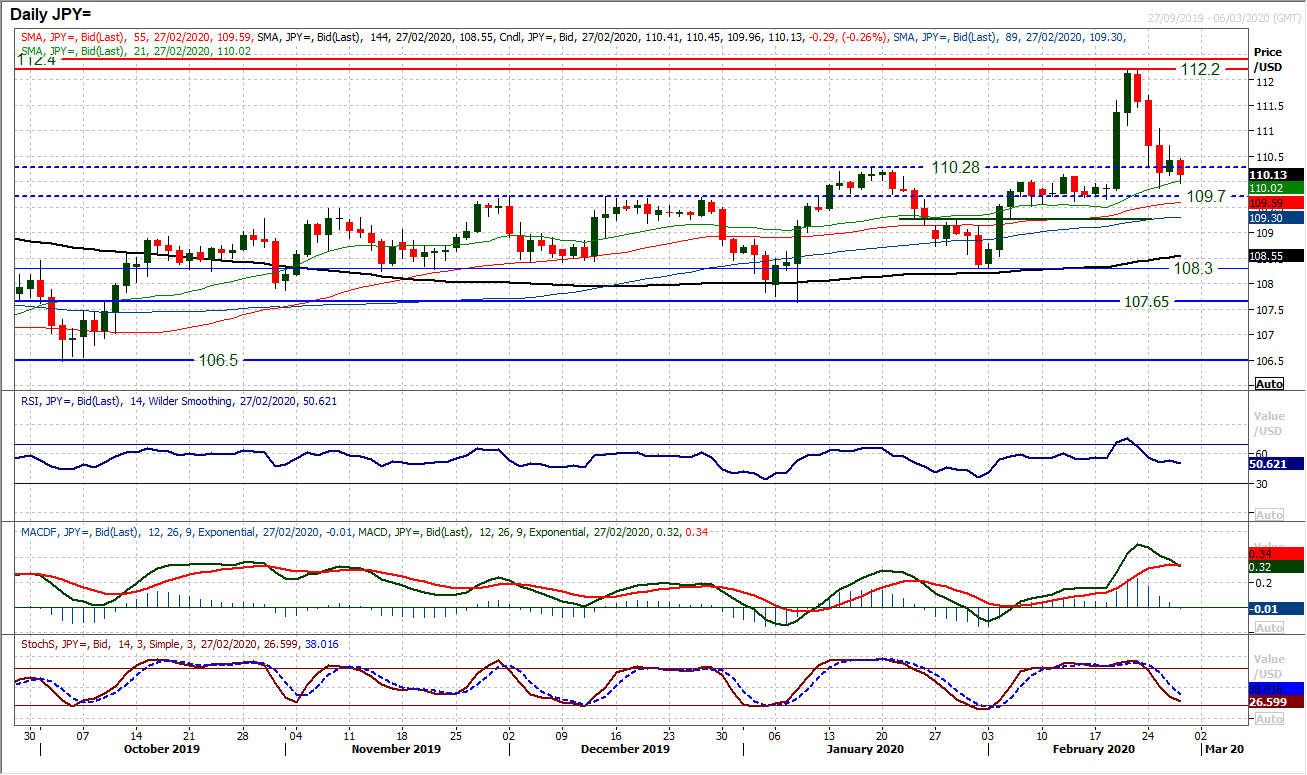Click the 108.55 black SMA price tag
The width and height of the screenshot is (1307, 775).
point(1276,256)
